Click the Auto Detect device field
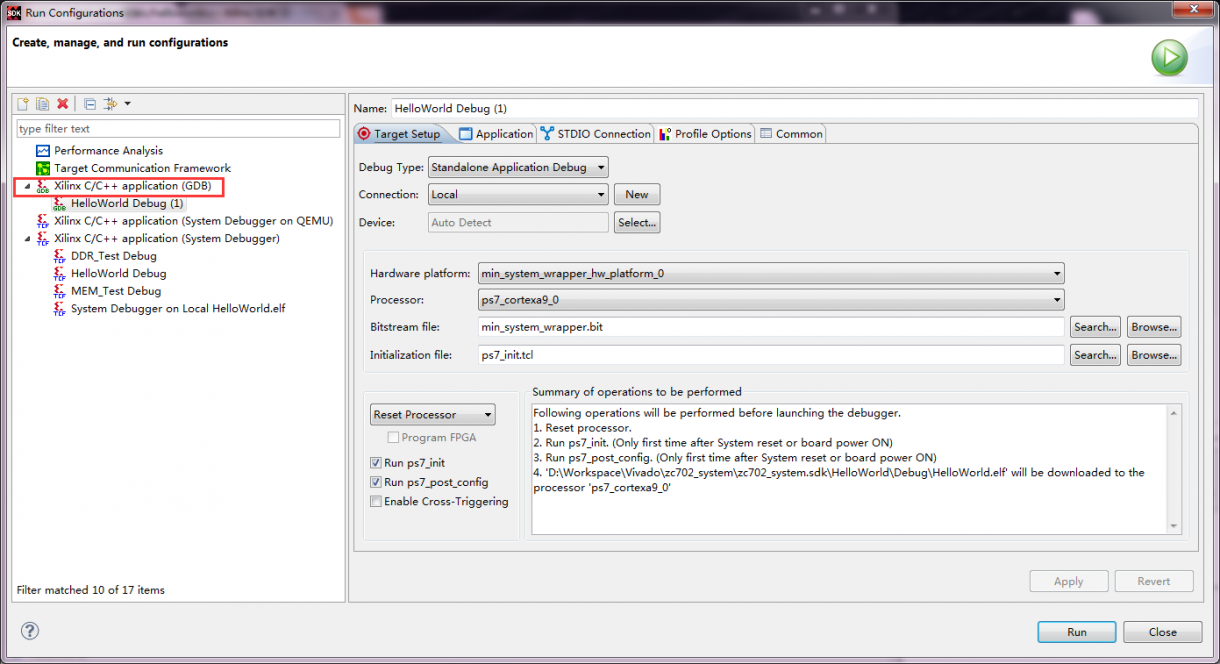This screenshot has height=664, width=1220. 518,223
